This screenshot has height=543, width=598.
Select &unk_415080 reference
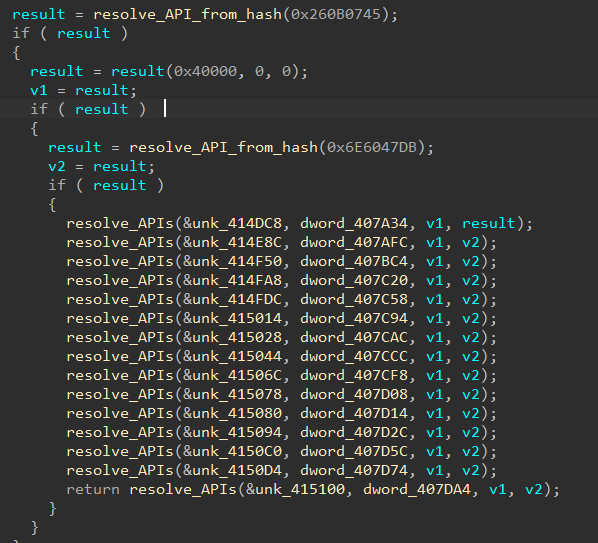[233, 413]
